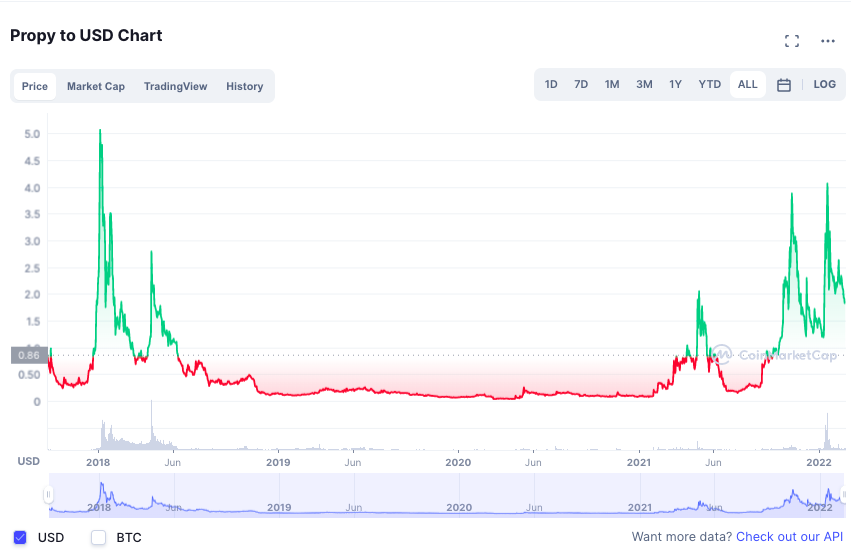Click the USD axis unit label
This screenshot has width=851, height=550.
pyautogui.click(x=29, y=461)
